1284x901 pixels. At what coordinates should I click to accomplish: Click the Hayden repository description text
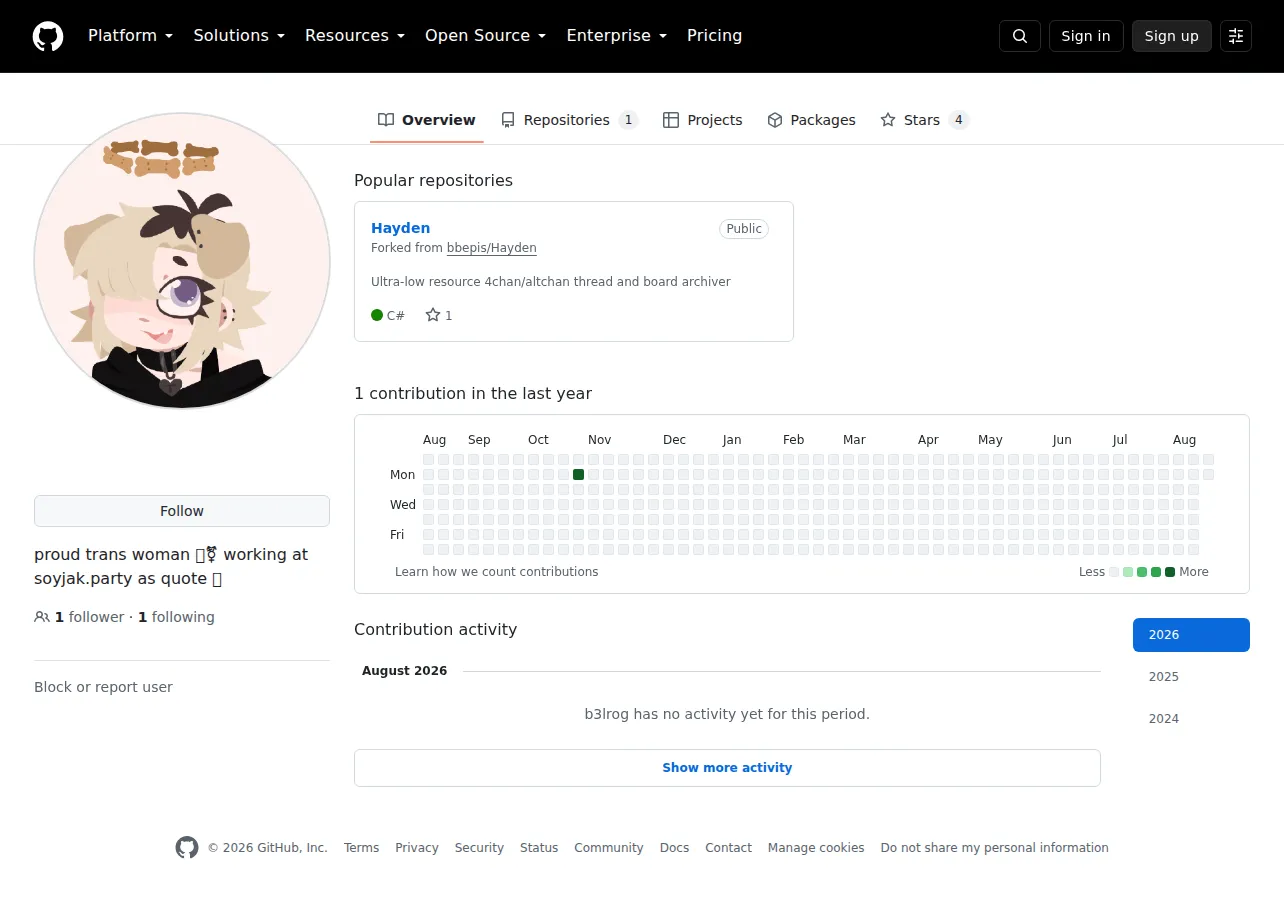(551, 282)
